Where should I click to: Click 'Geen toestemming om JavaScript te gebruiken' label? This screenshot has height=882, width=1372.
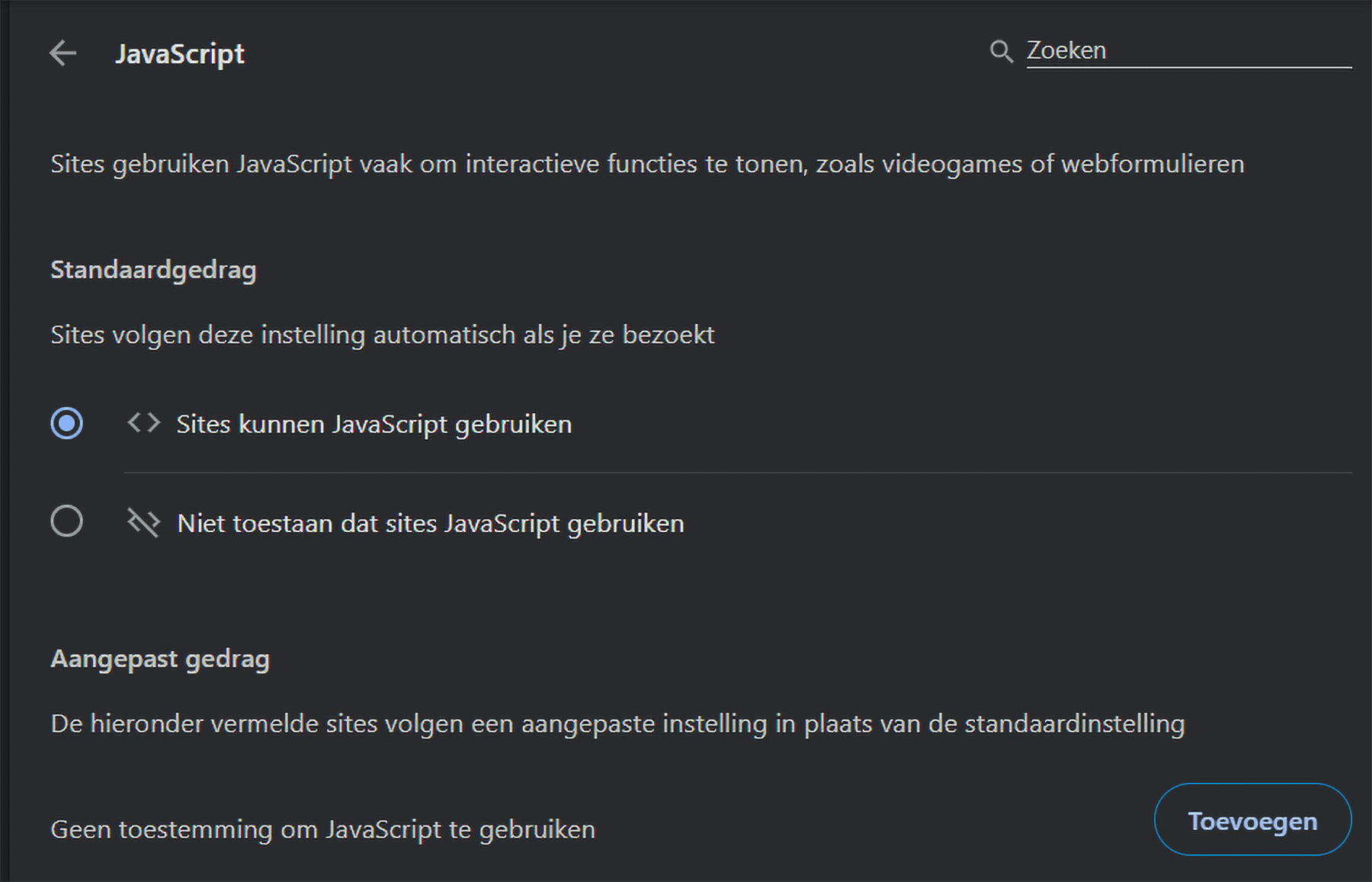[322, 829]
